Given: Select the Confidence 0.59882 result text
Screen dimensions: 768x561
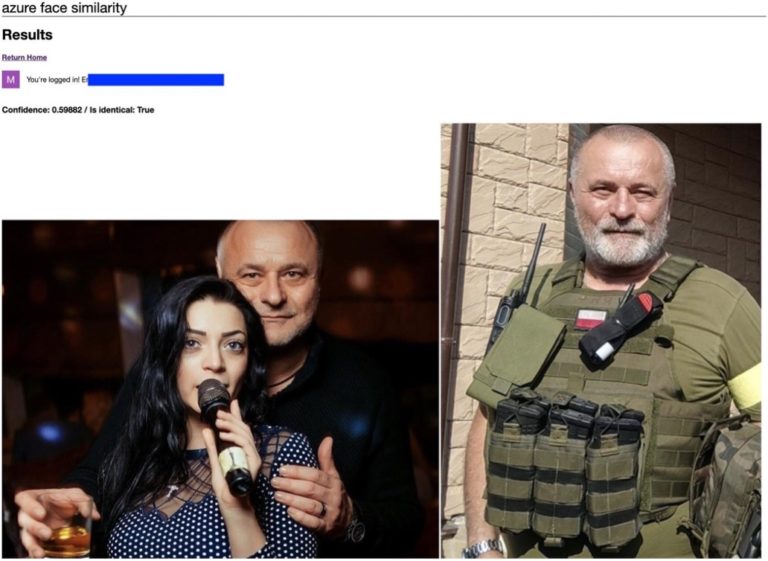Looking at the screenshot, I should click(x=42, y=110).
